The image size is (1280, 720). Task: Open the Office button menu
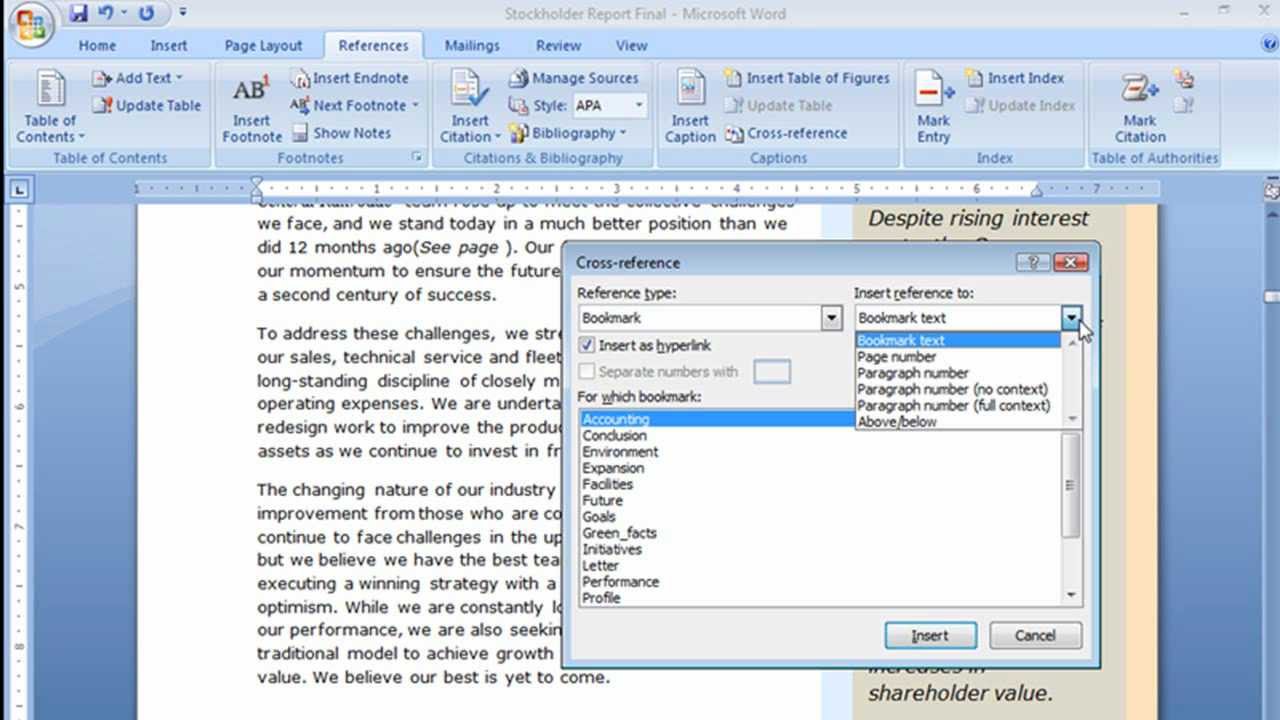[x=31, y=25]
